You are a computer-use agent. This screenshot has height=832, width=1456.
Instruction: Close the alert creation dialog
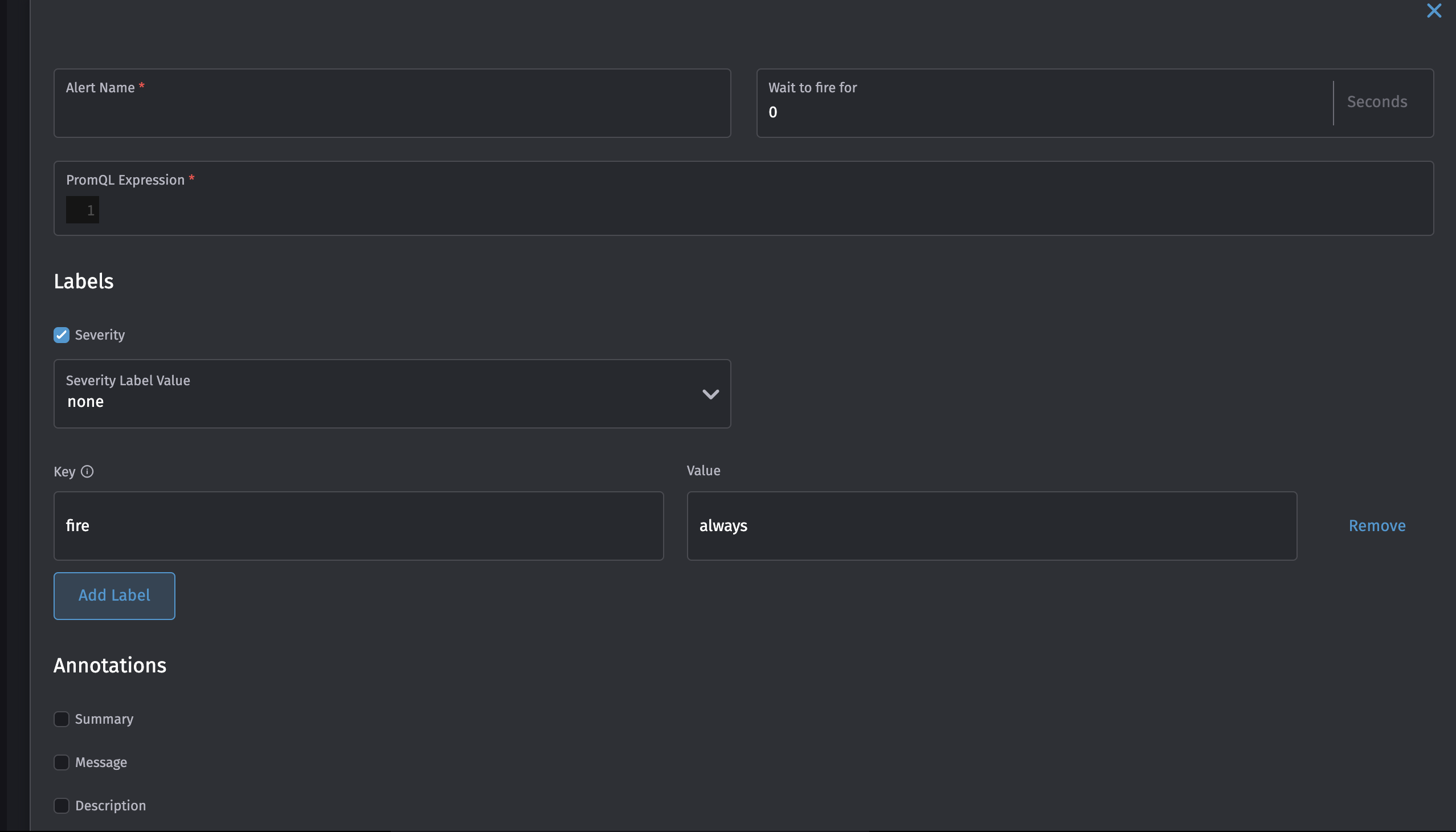[1434, 10]
